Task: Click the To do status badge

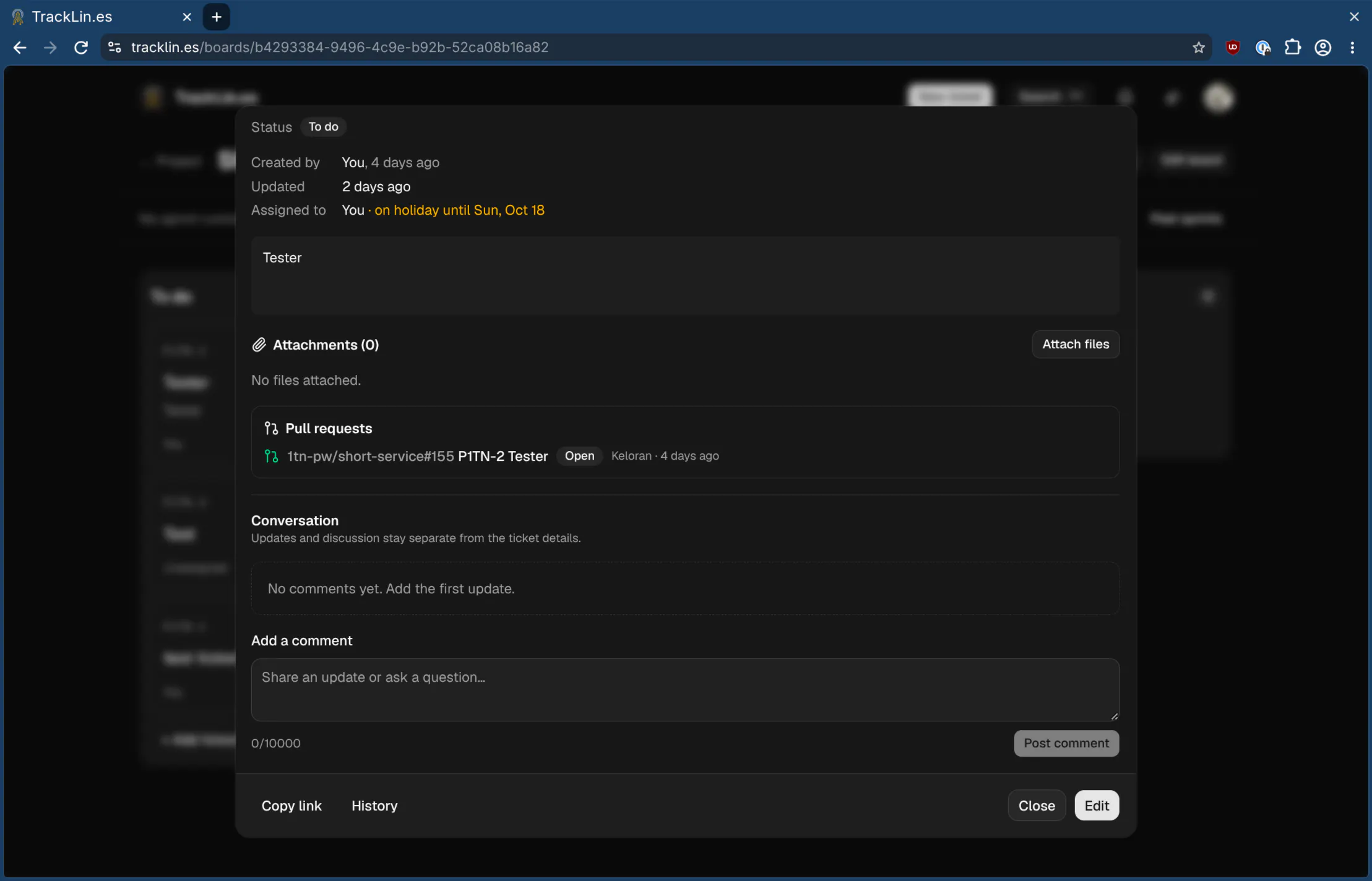Action: (324, 127)
